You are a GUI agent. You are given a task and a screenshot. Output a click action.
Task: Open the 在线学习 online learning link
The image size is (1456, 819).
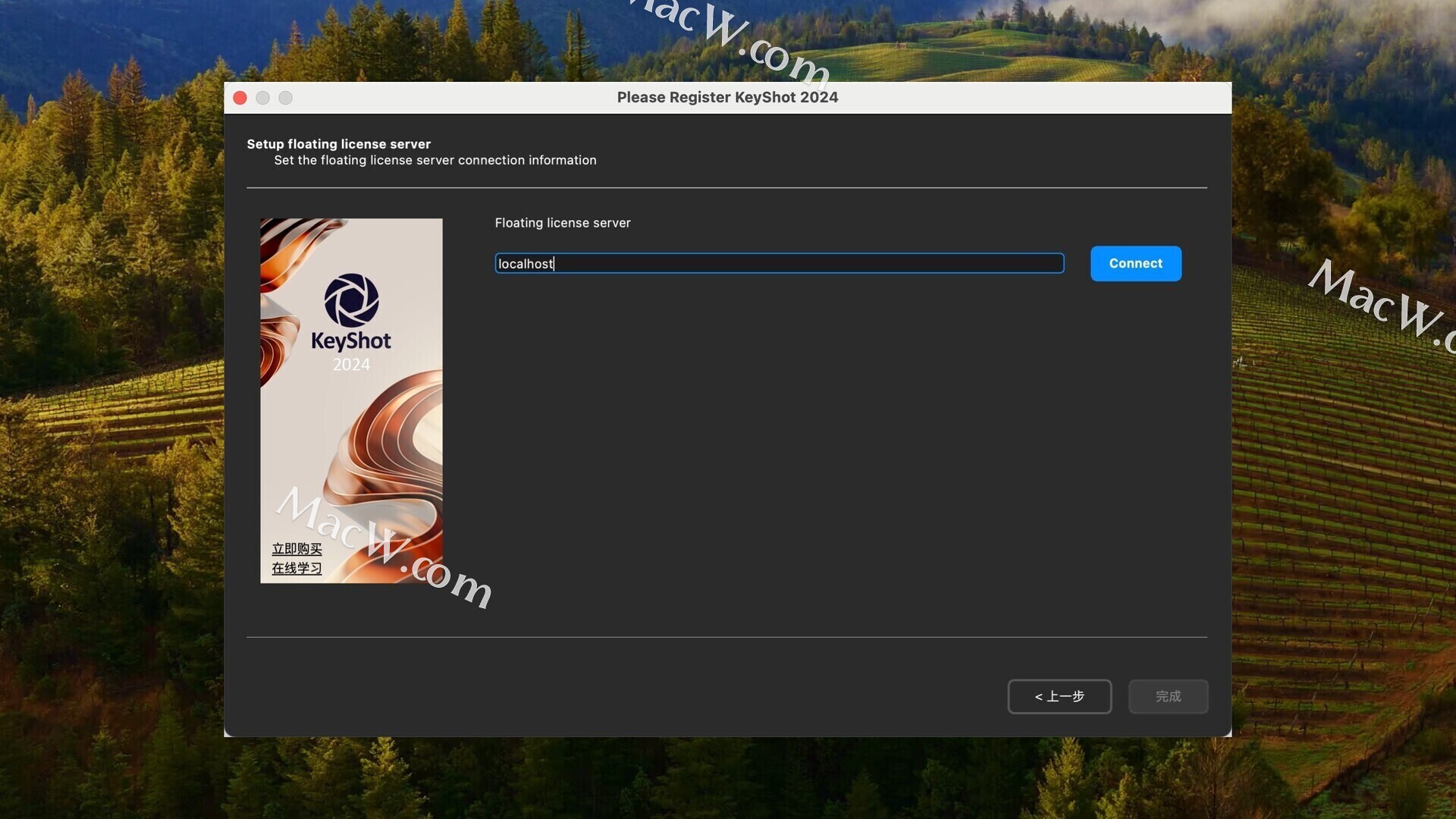click(x=297, y=568)
